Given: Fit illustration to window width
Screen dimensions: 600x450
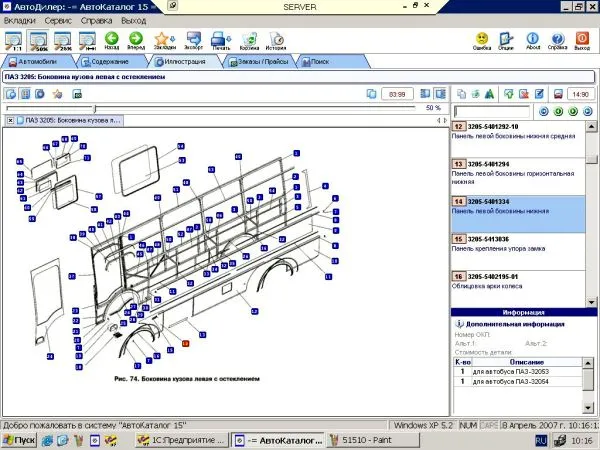Looking at the screenshot, I should pyautogui.click(x=87, y=41).
